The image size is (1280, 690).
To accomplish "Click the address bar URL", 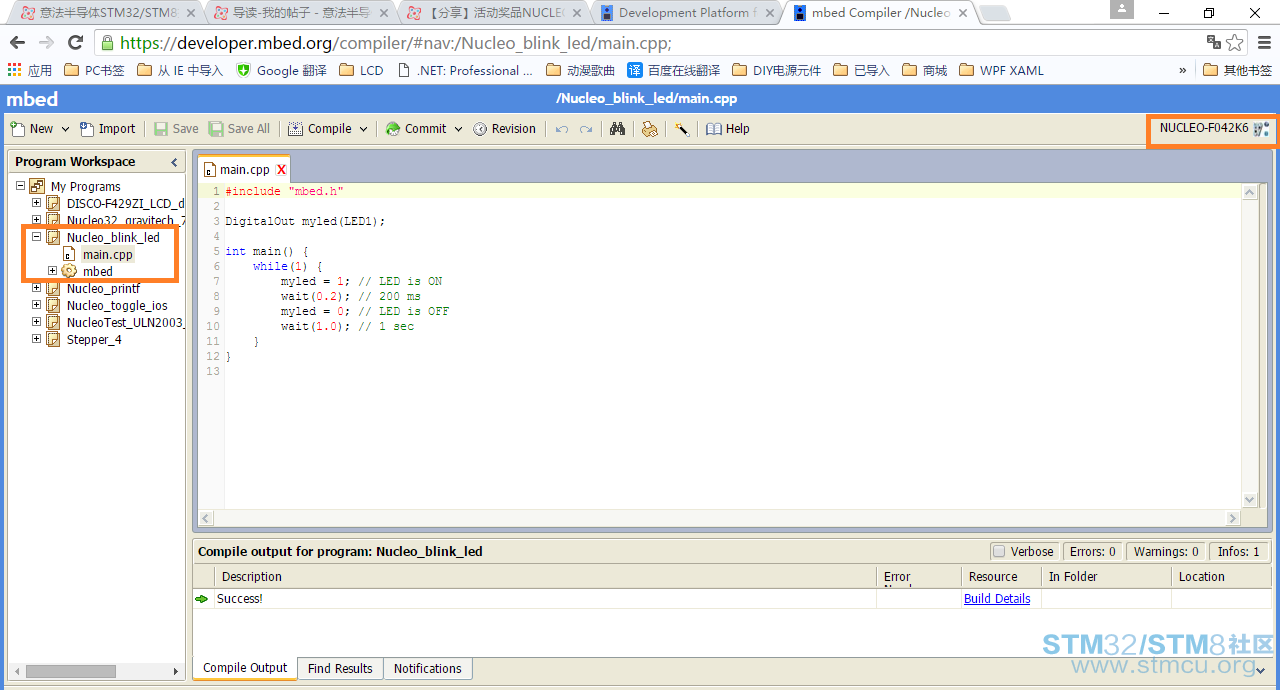I will (396, 43).
